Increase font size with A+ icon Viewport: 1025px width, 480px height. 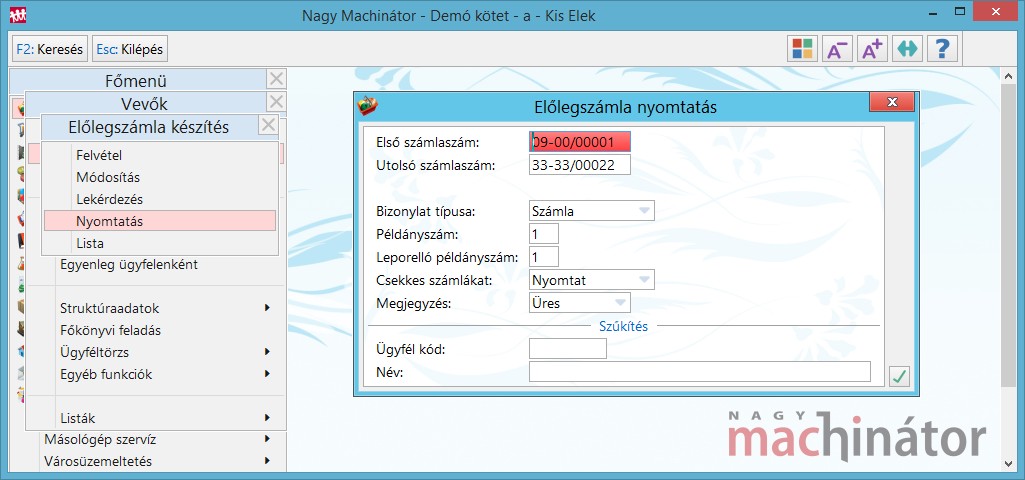tap(872, 49)
